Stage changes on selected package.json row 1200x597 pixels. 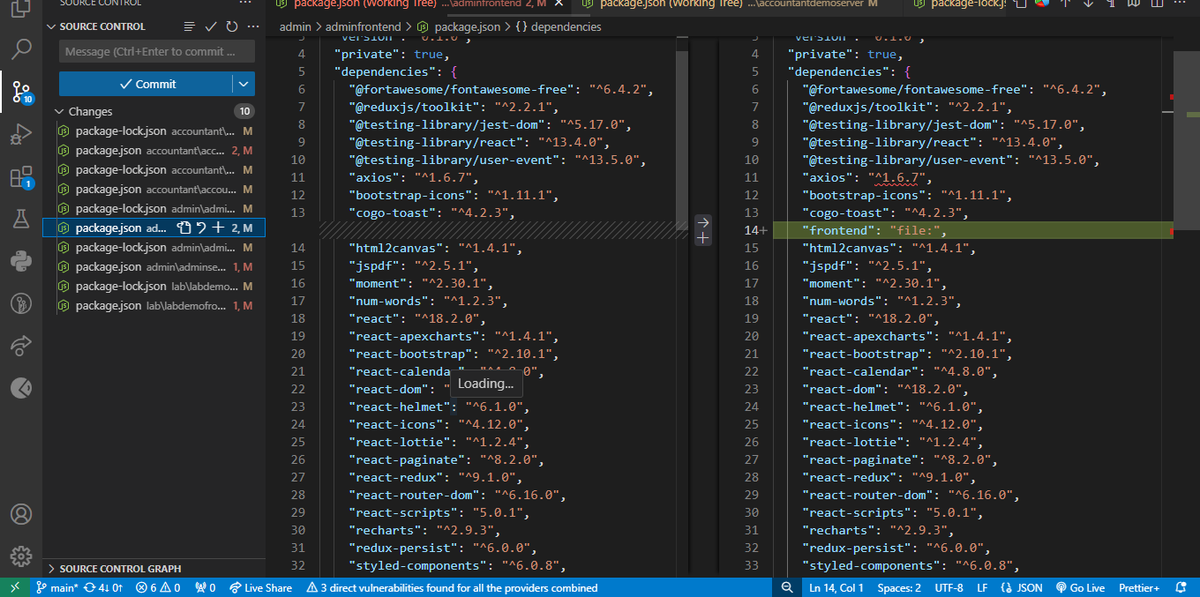(x=217, y=228)
